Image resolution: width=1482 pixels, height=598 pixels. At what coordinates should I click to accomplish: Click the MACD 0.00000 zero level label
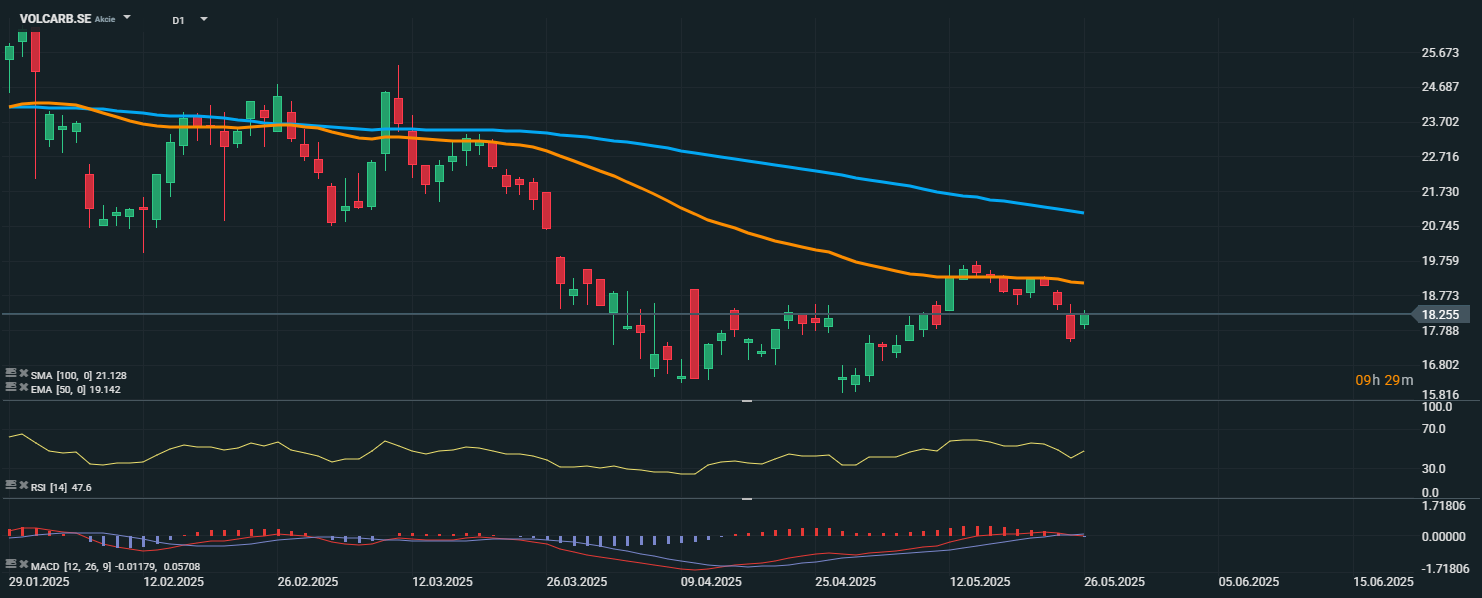(x=1444, y=537)
